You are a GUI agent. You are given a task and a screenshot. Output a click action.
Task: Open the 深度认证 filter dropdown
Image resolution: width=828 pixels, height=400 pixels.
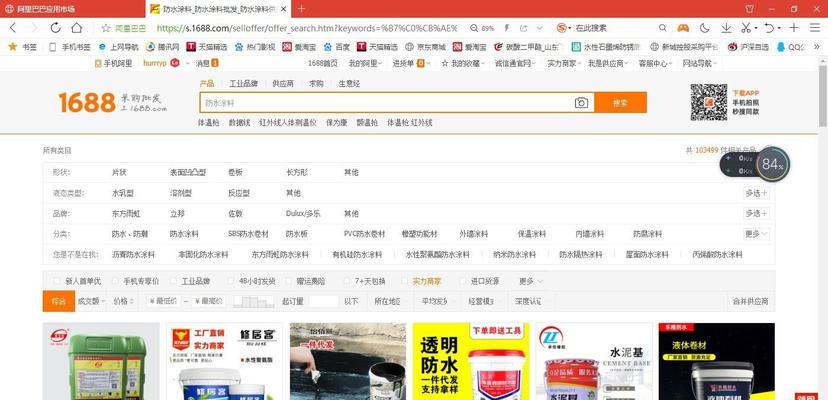coord(529,301)
